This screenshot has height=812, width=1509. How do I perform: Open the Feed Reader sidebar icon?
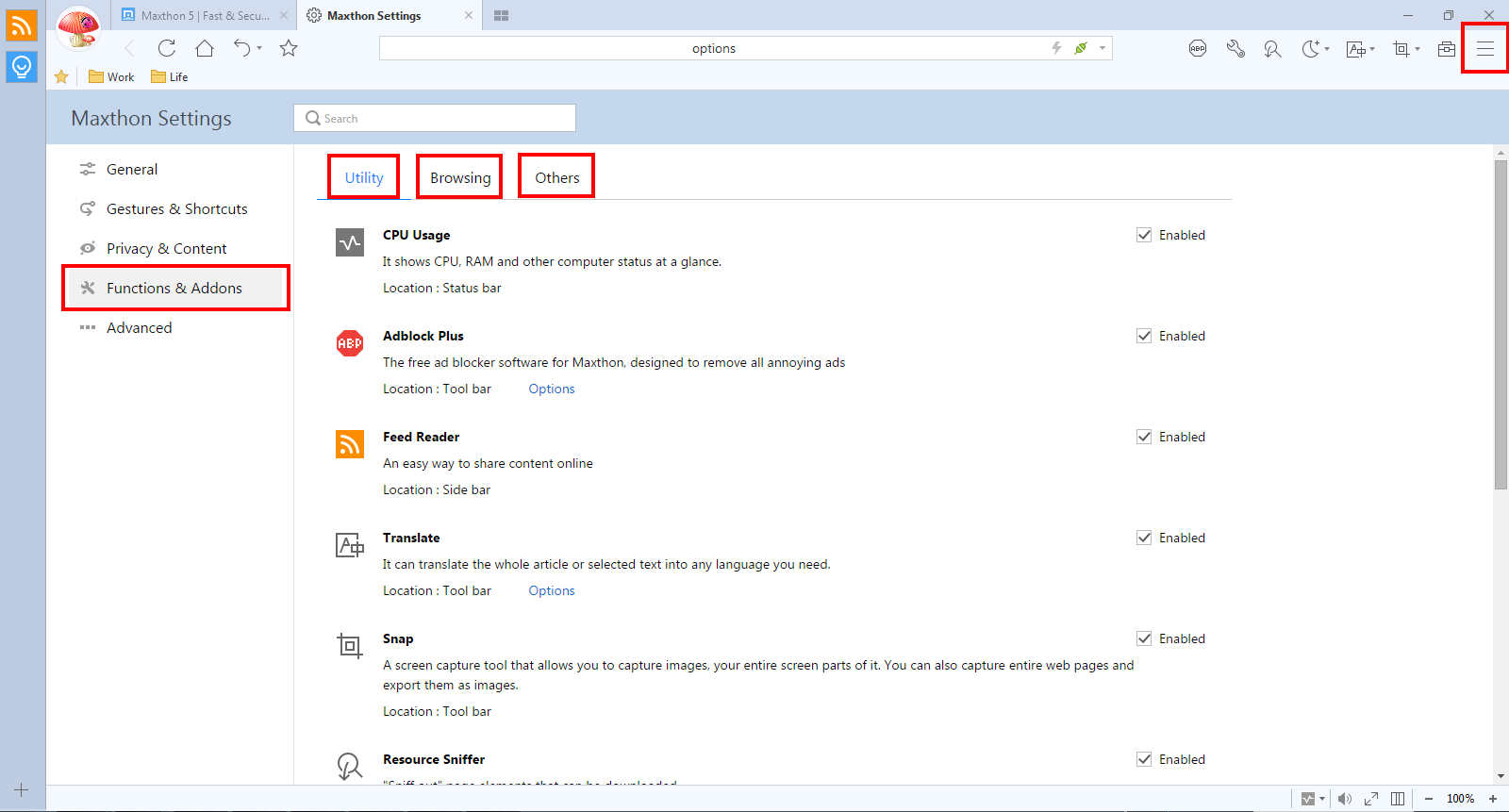[x=22, y=25]
